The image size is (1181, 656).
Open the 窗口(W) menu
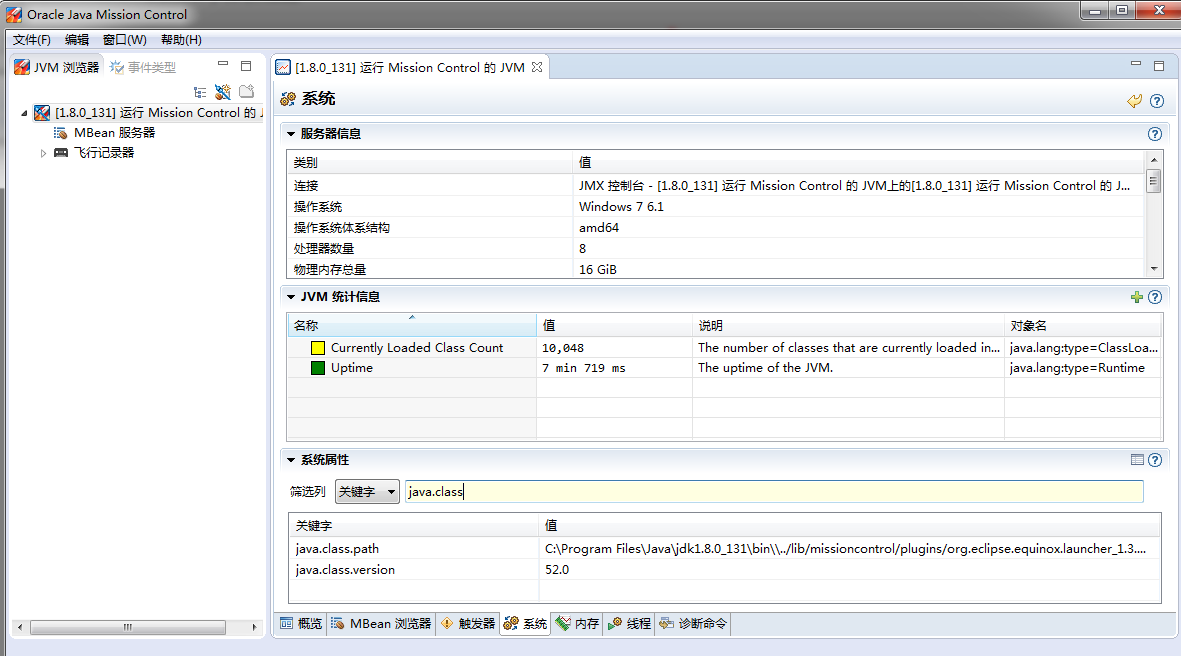pos(122,40)
